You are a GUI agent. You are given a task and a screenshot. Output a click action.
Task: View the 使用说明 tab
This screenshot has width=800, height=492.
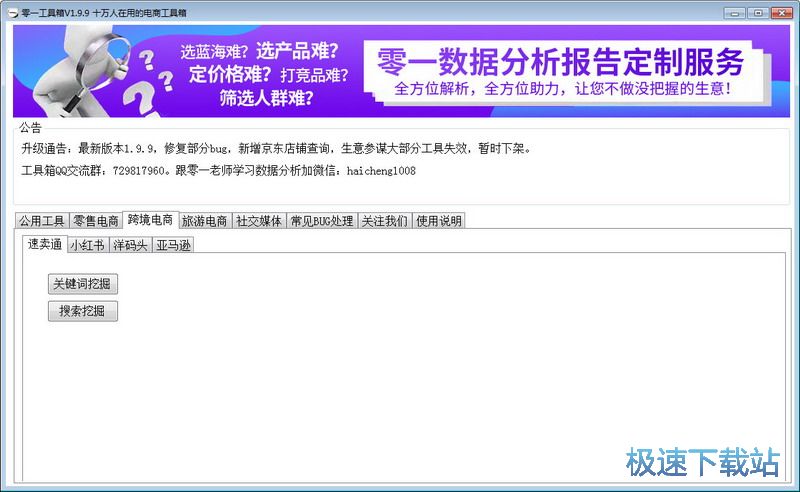[x=439, y=221]
